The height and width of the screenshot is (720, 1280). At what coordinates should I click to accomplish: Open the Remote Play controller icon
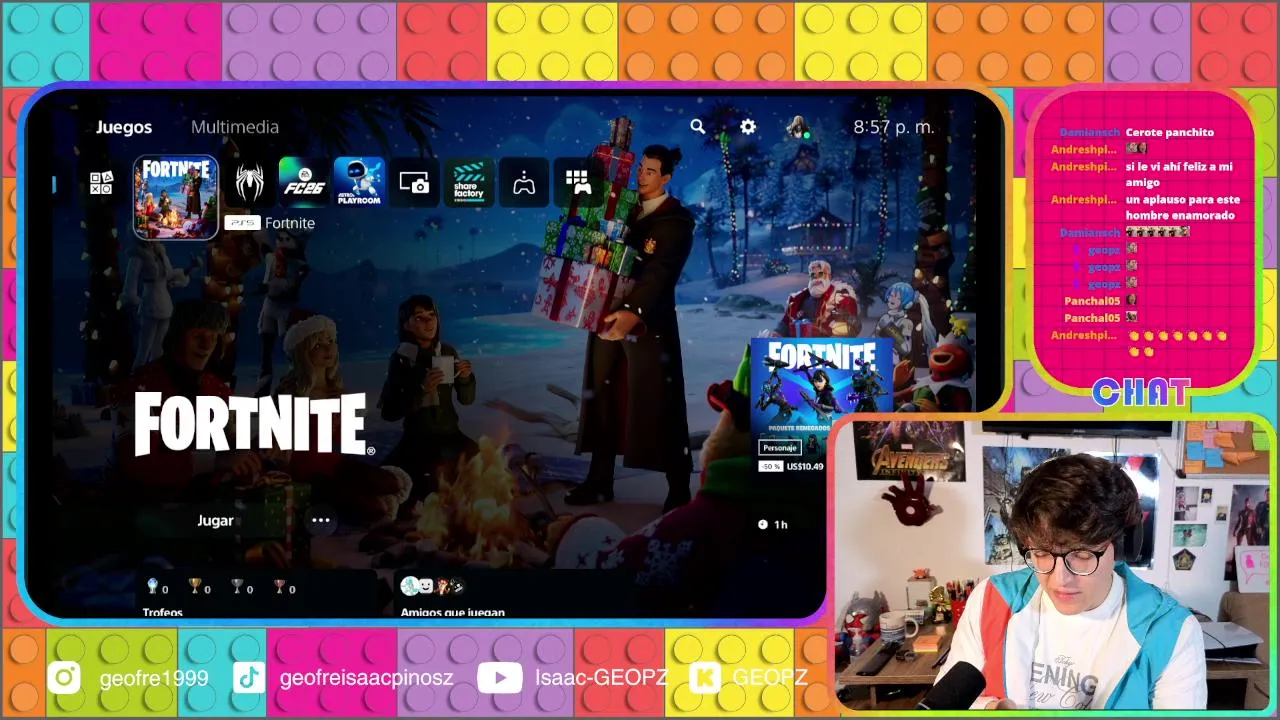(524, 182)
